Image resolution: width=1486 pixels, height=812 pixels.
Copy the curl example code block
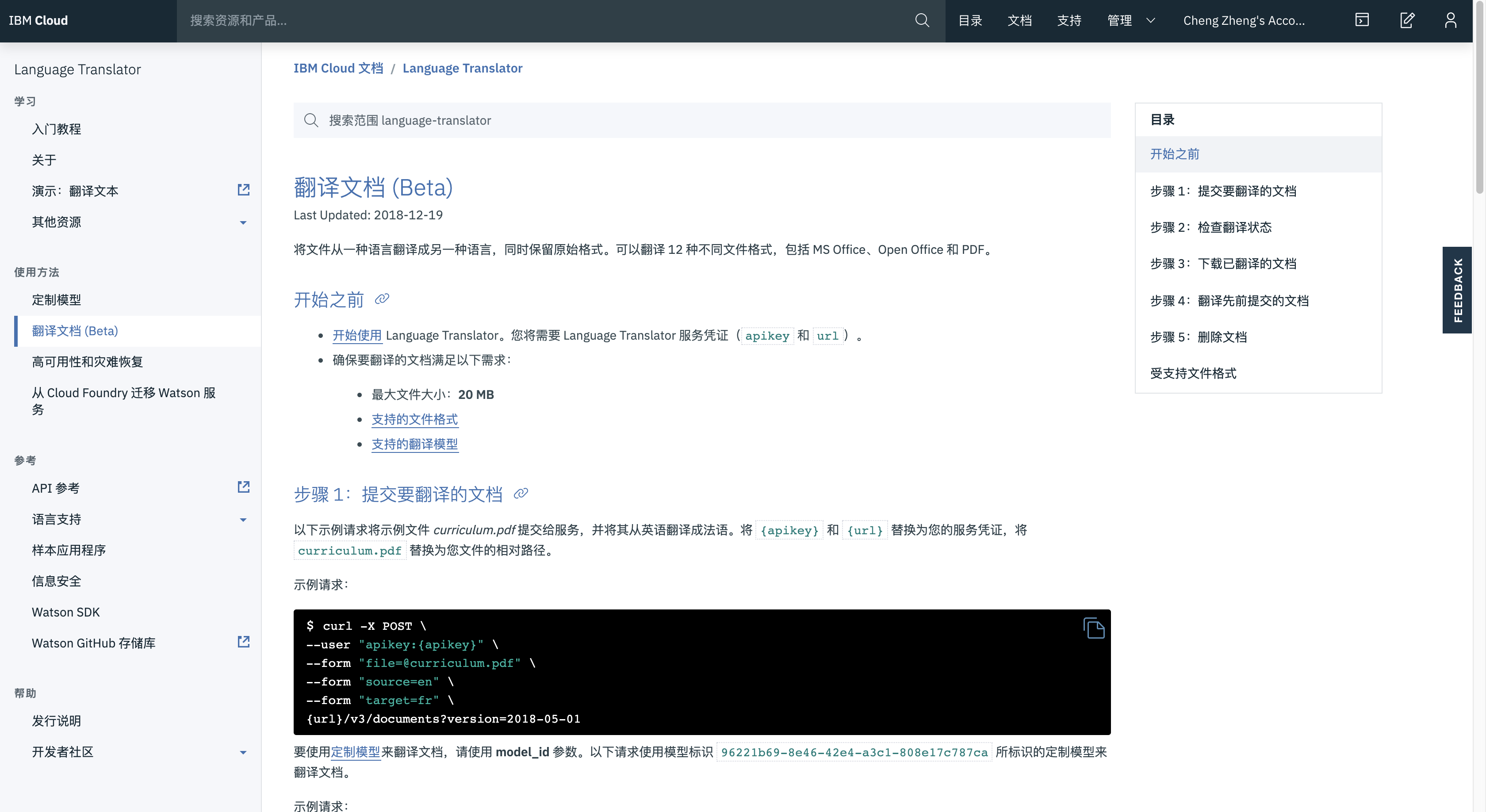pos(1093,628)
